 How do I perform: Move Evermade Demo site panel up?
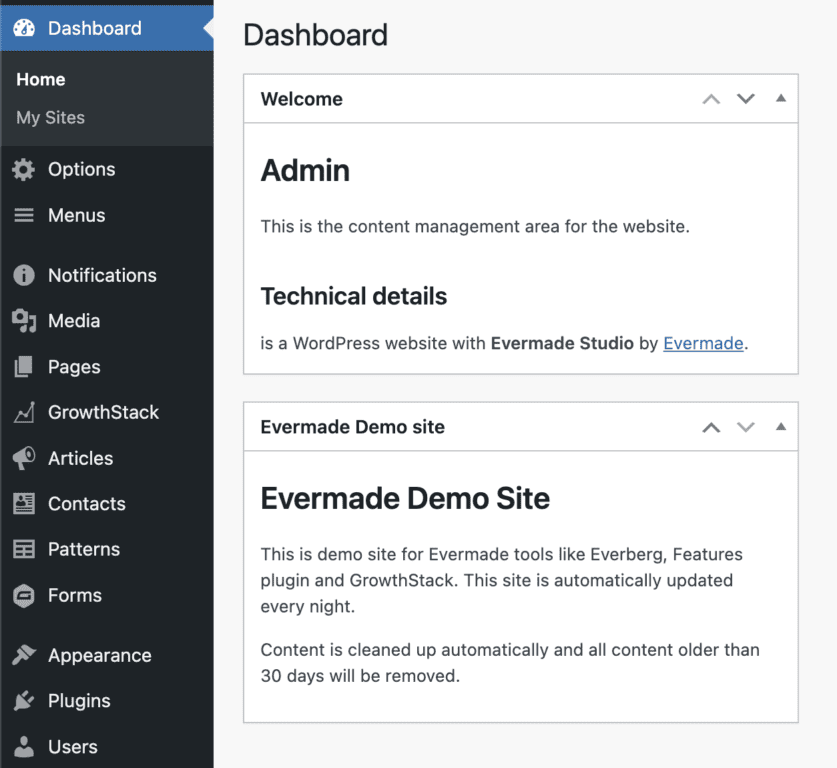711,427
